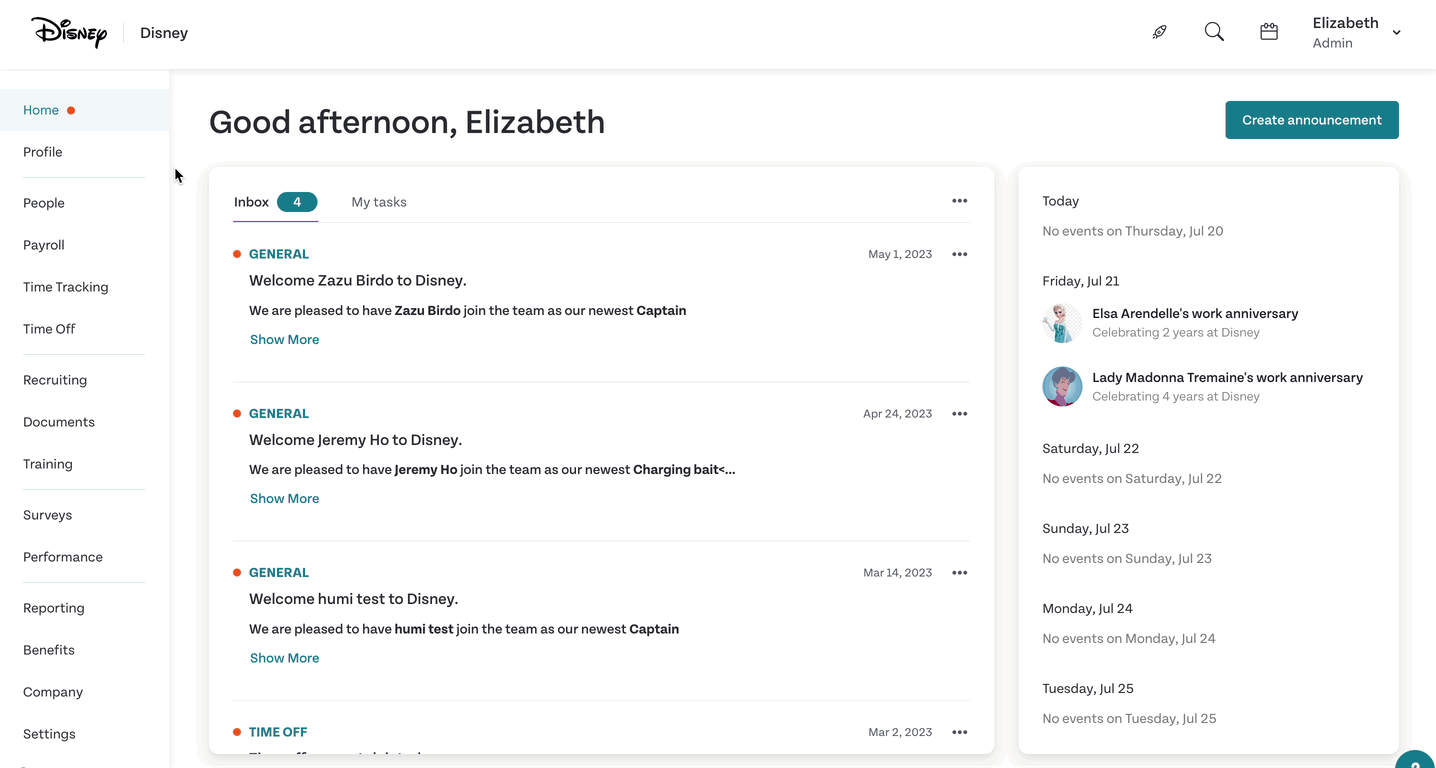Screen dimensions: 1436x768
Task: Select the Inbox tab
Action: pyautogui.click(x=275, y=202)
